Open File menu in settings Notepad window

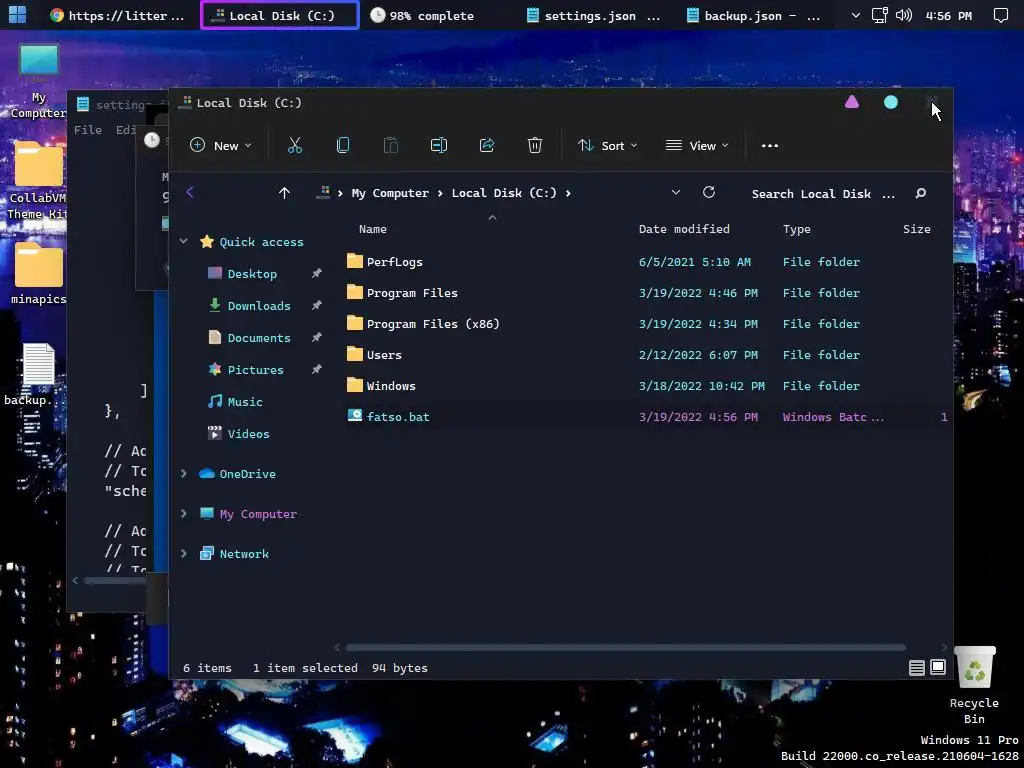(88, 129)
